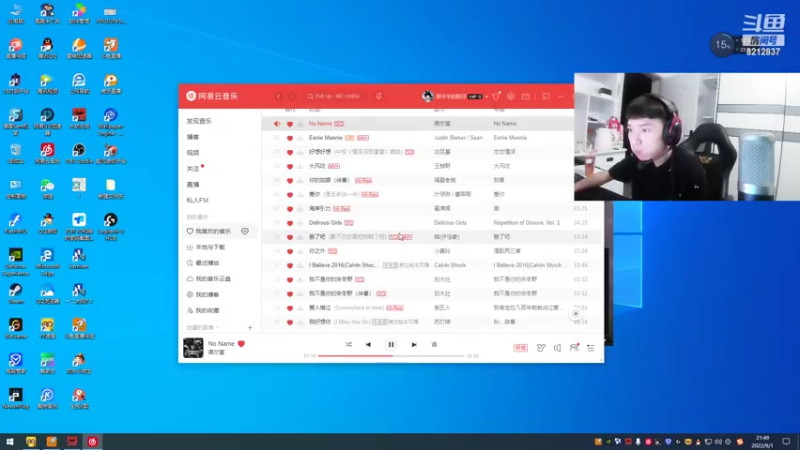Open the Windows Start button
This screenshot has width=800, height=450.
10,442
